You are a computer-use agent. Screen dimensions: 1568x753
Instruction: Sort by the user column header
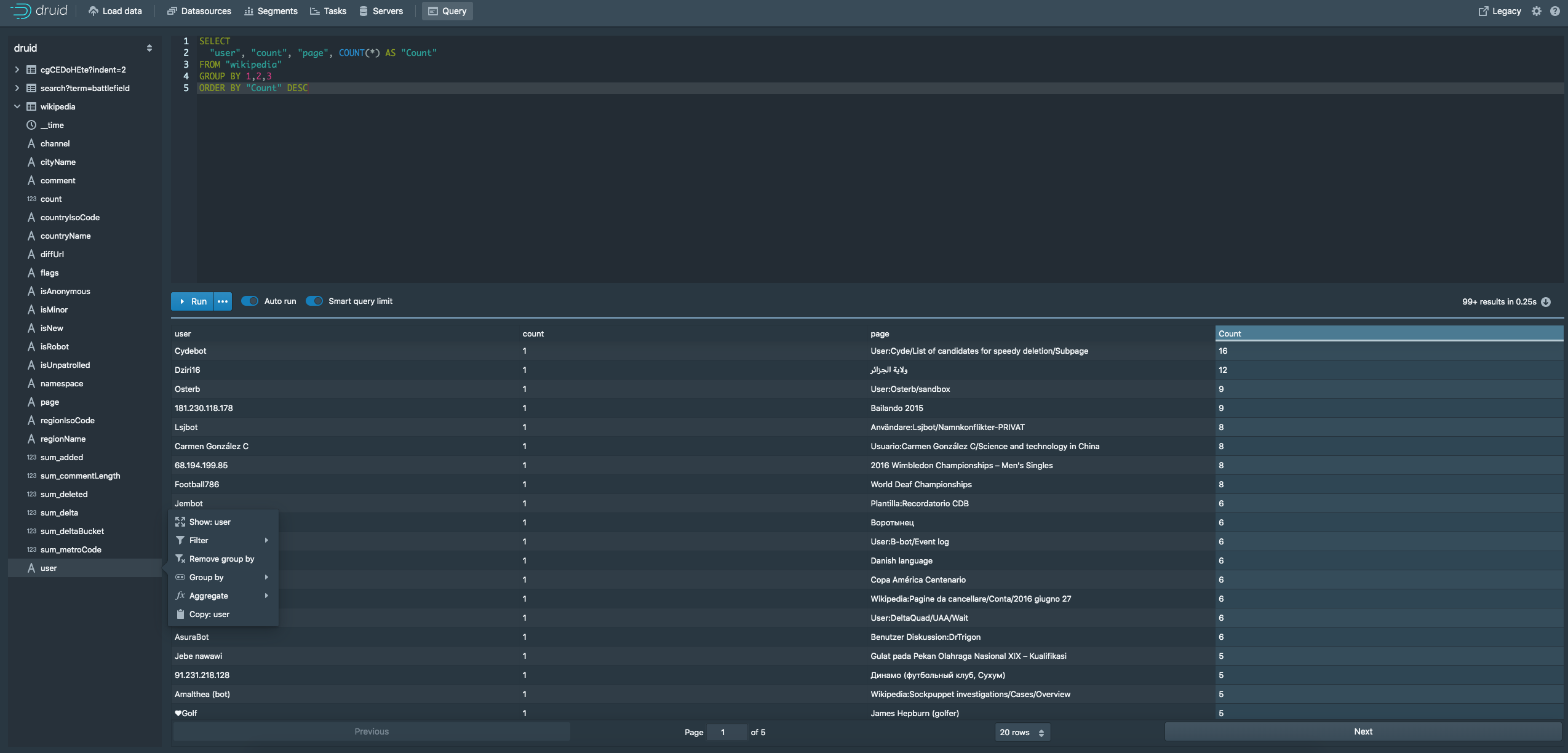[x=344, y=333]
